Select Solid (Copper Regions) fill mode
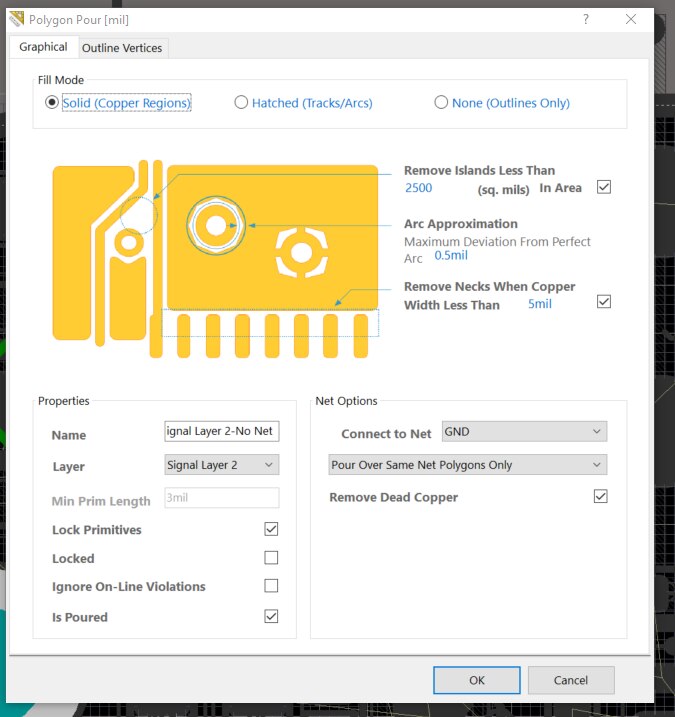The image size is (675, 717). coord(53,102)
